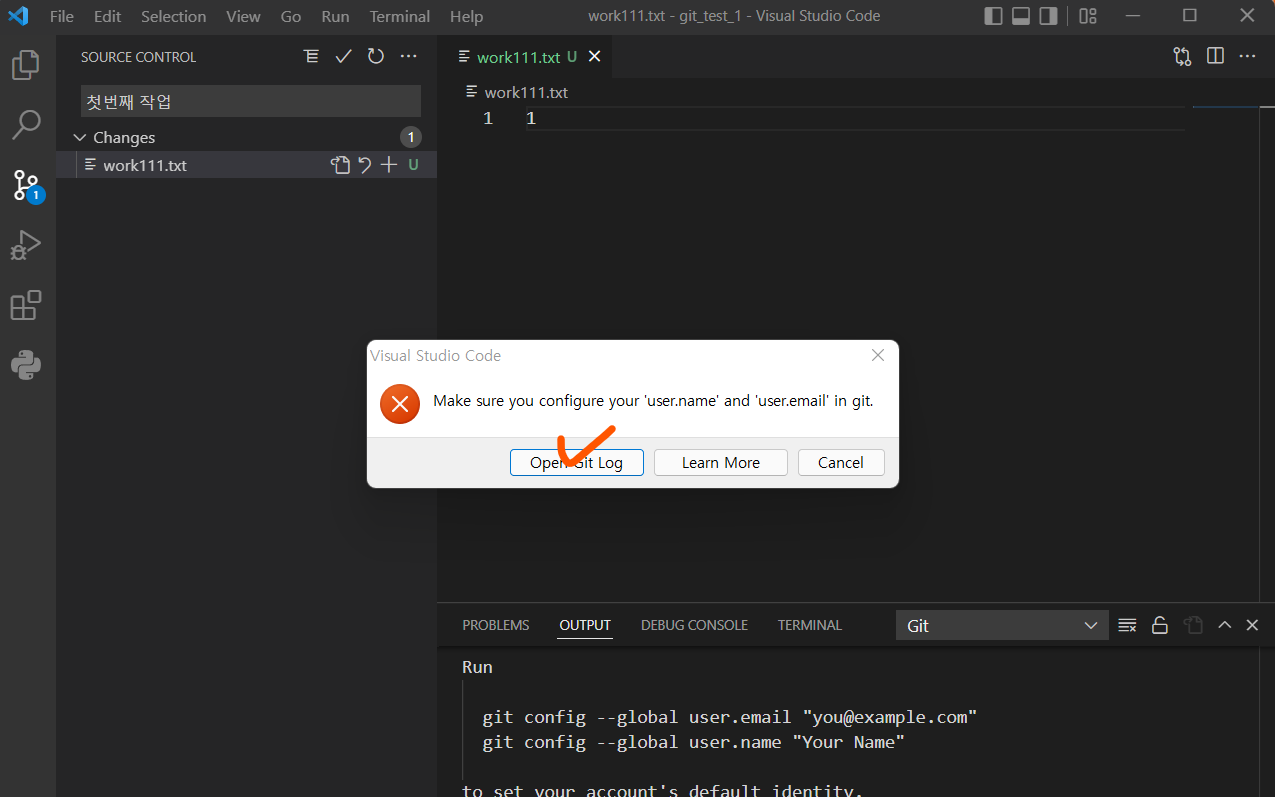Open the Search view in activity bar
1275x797 pixels.
pos(26,125)
